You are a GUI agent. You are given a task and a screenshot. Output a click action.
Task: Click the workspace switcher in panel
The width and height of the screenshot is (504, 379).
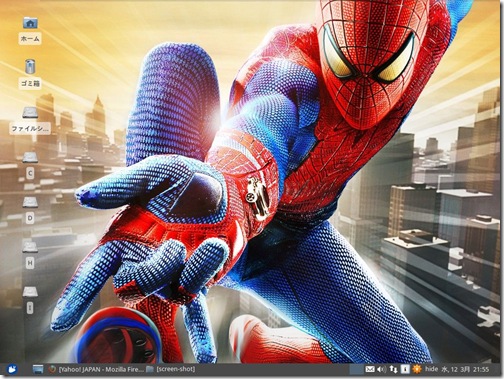[x=356, y=369]
